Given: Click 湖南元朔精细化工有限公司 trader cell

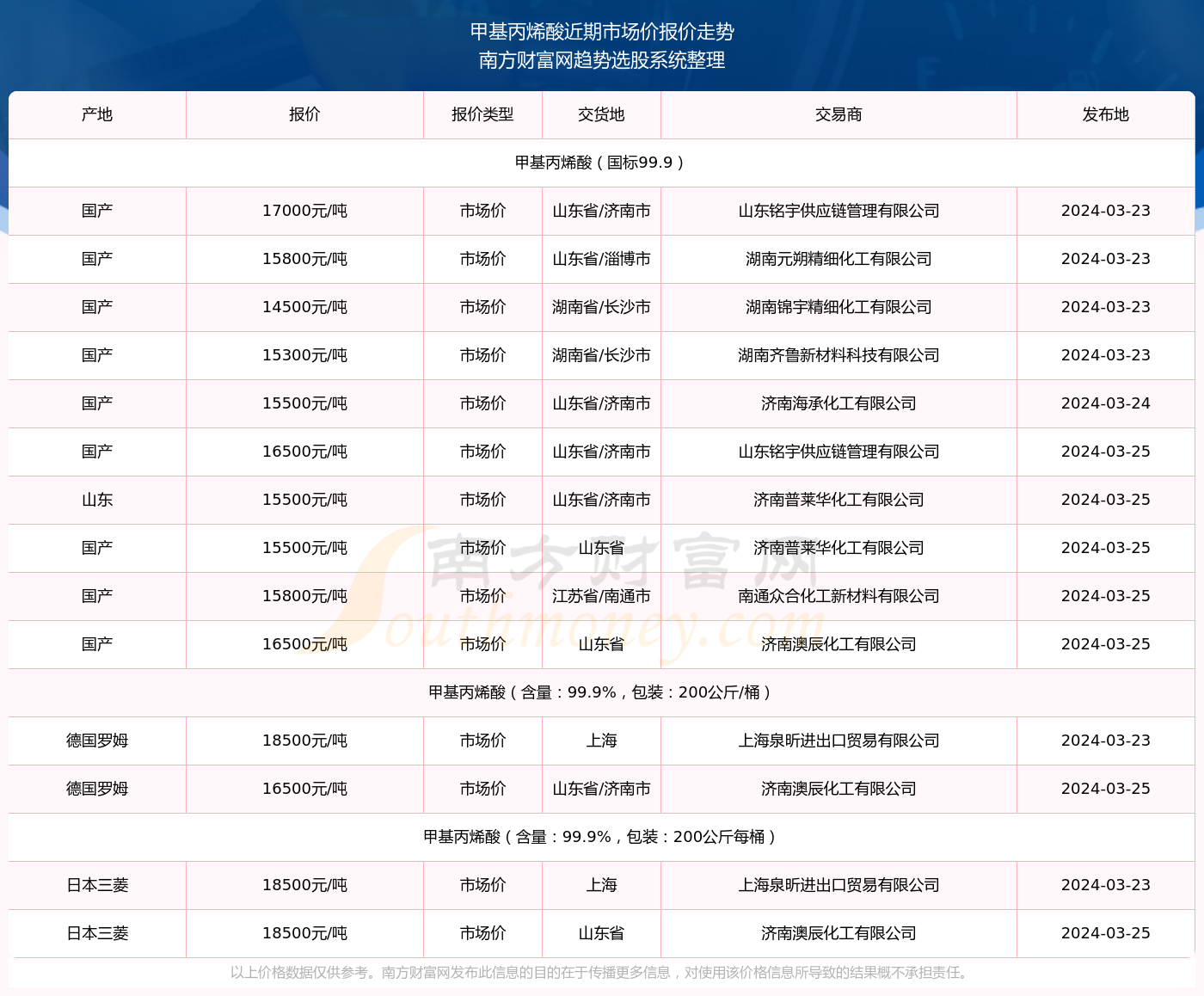Looking at the screenshot, I should click(x=838, y=259).
